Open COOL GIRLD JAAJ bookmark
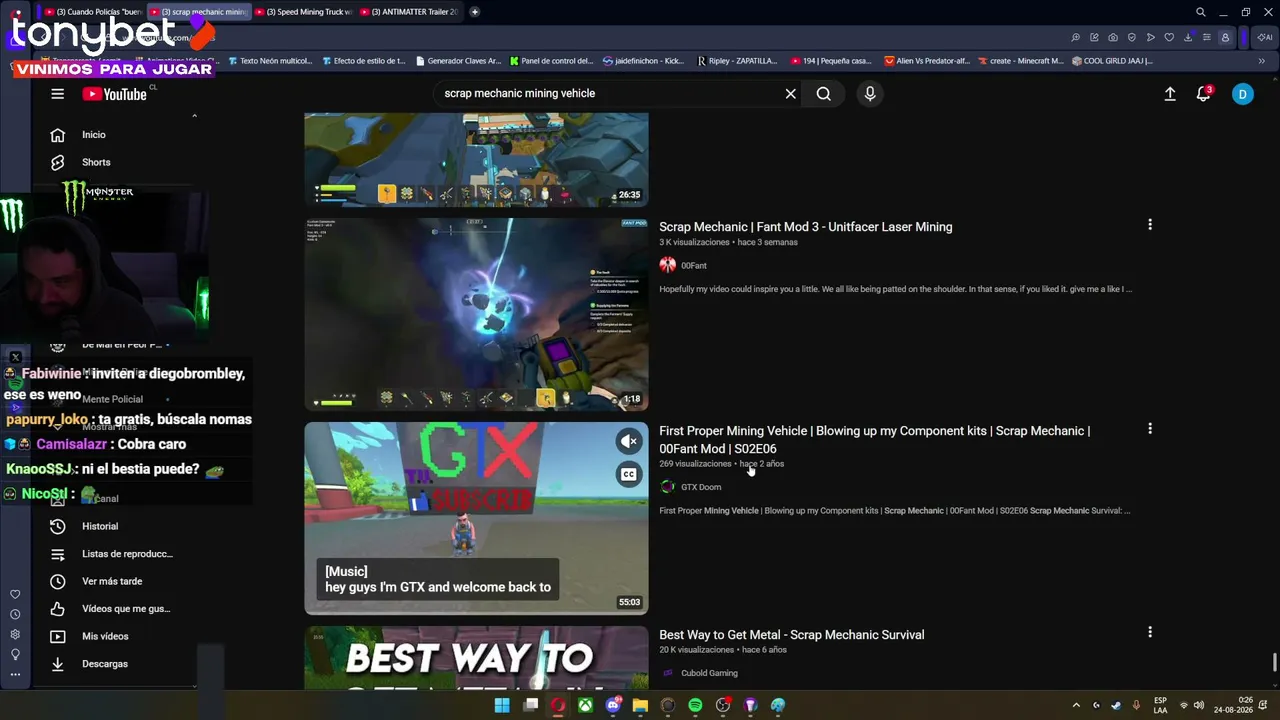 pyautogui.click(x=1112, y=61)
